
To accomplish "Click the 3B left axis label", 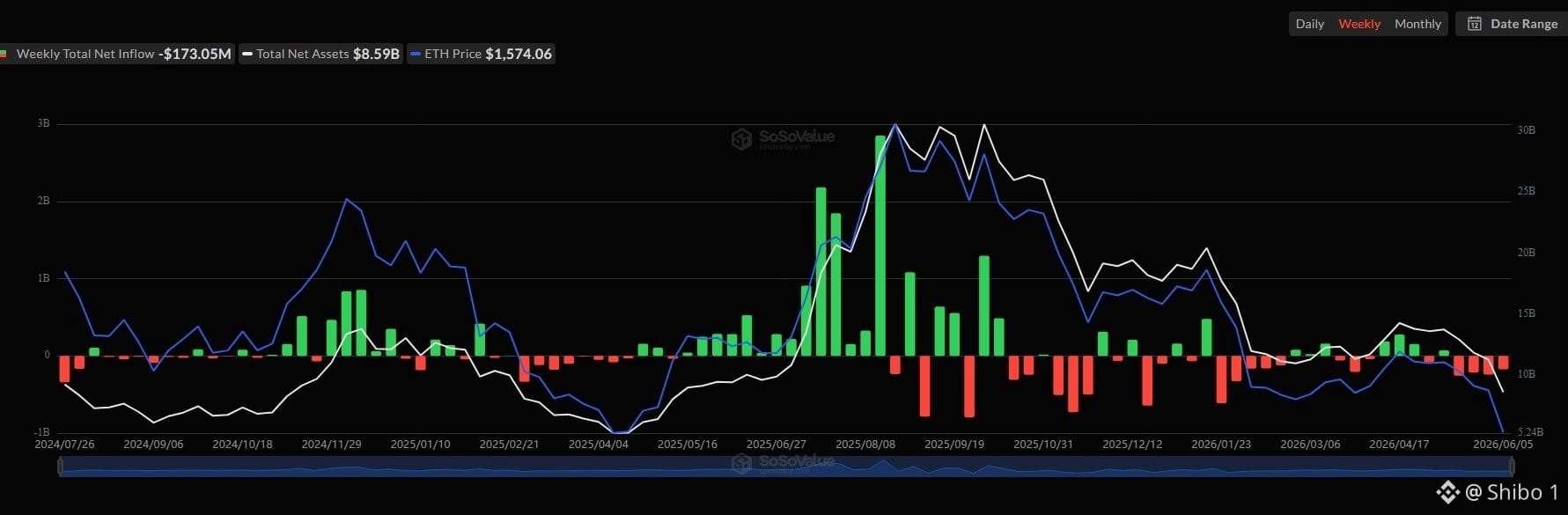I will pyautogui.click(x=43, y=123).
